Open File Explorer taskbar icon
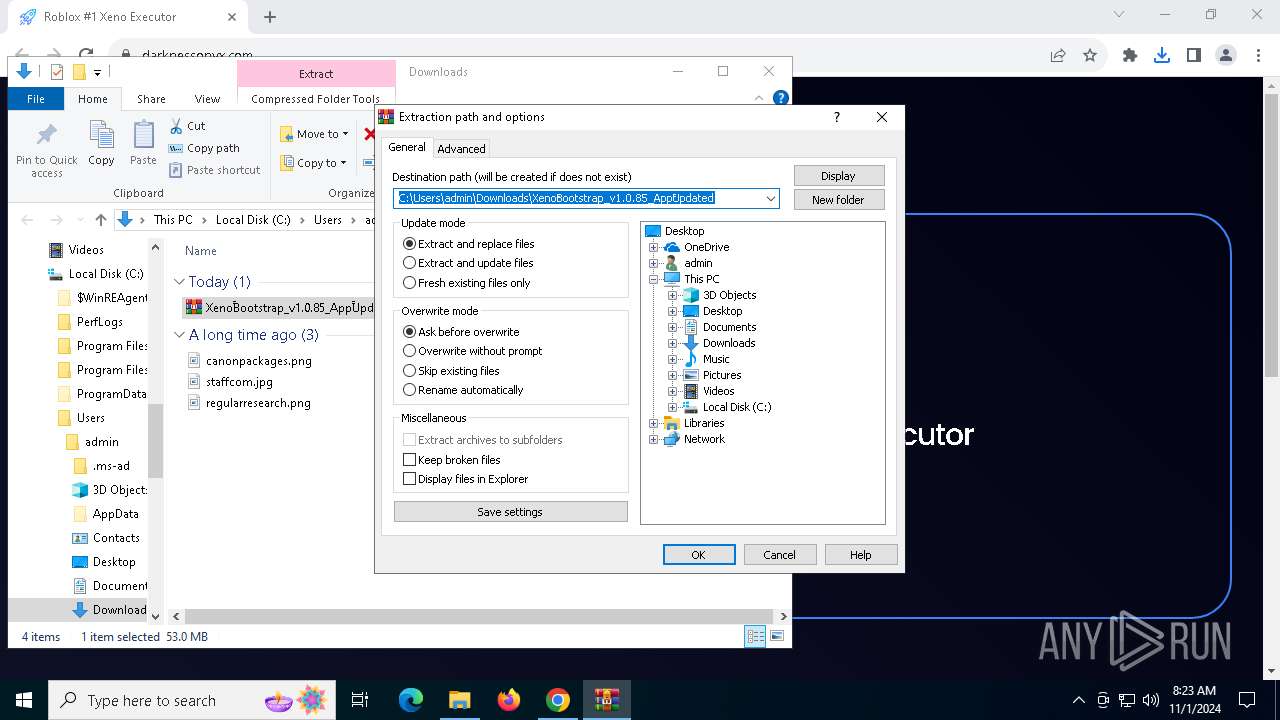This screenshot has height=720, width=1280. [x=460, y=700]
